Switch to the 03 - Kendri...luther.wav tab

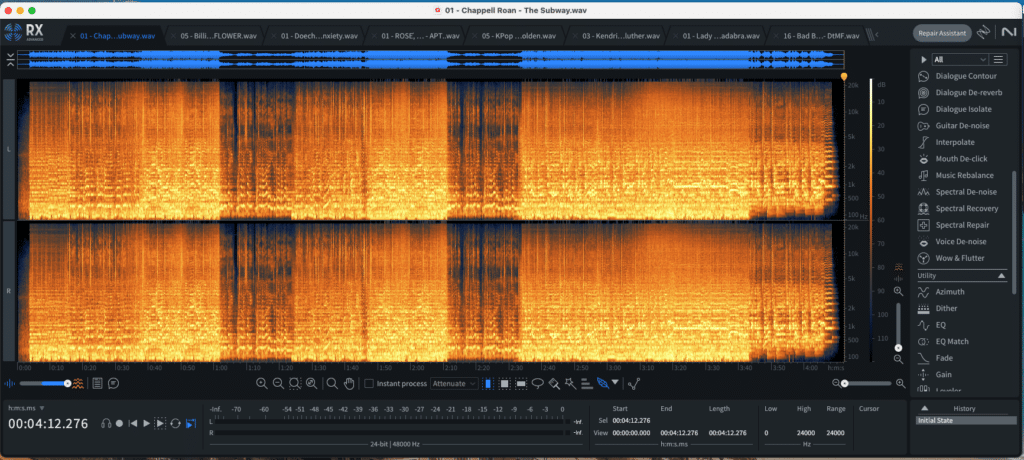[x=615, y=35]
